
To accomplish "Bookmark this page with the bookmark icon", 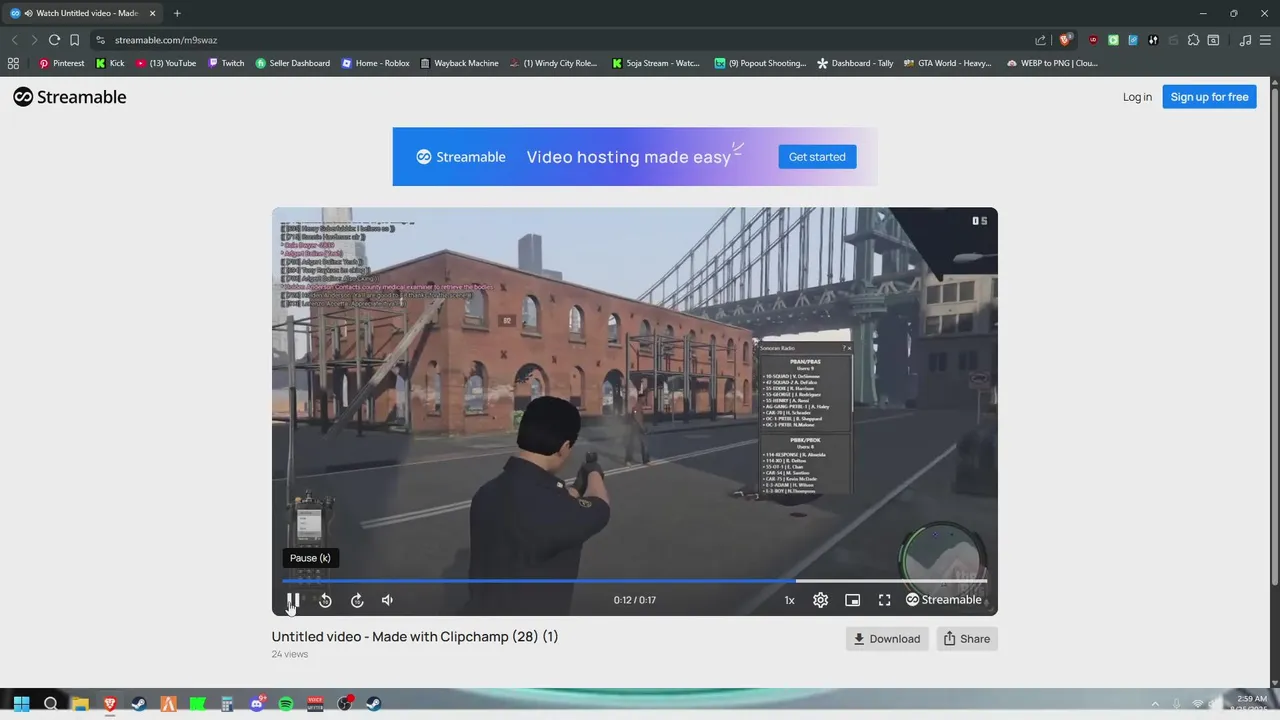I will 75,40.
